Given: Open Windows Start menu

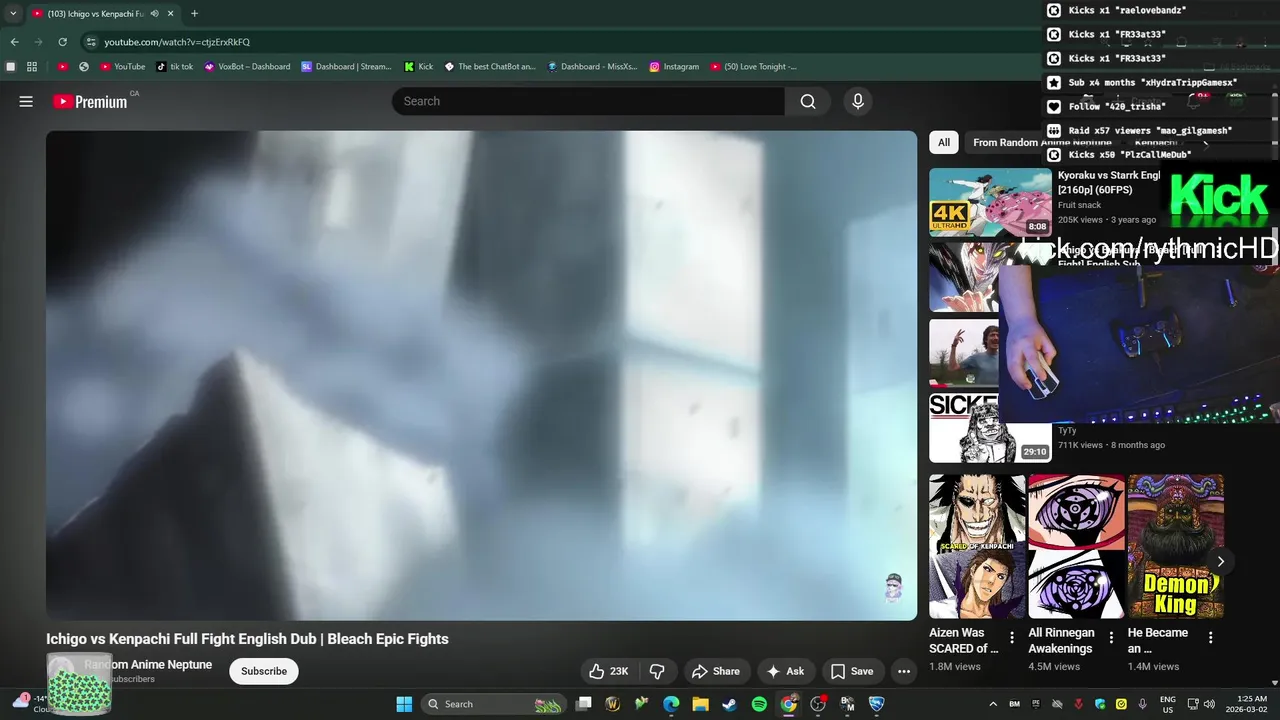Looking at the screenshot, I should [x=404, y=704].
